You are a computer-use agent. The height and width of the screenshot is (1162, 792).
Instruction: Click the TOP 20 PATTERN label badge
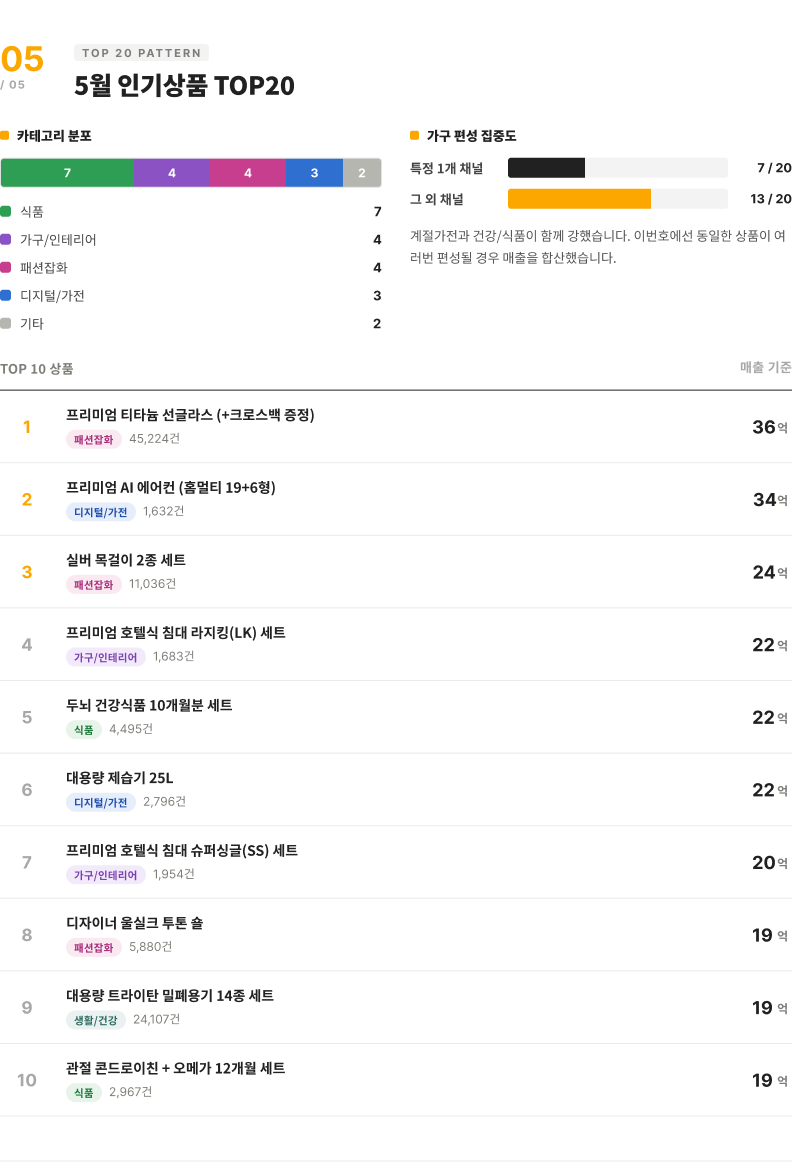pyautogui.click(x=142, y=53)
